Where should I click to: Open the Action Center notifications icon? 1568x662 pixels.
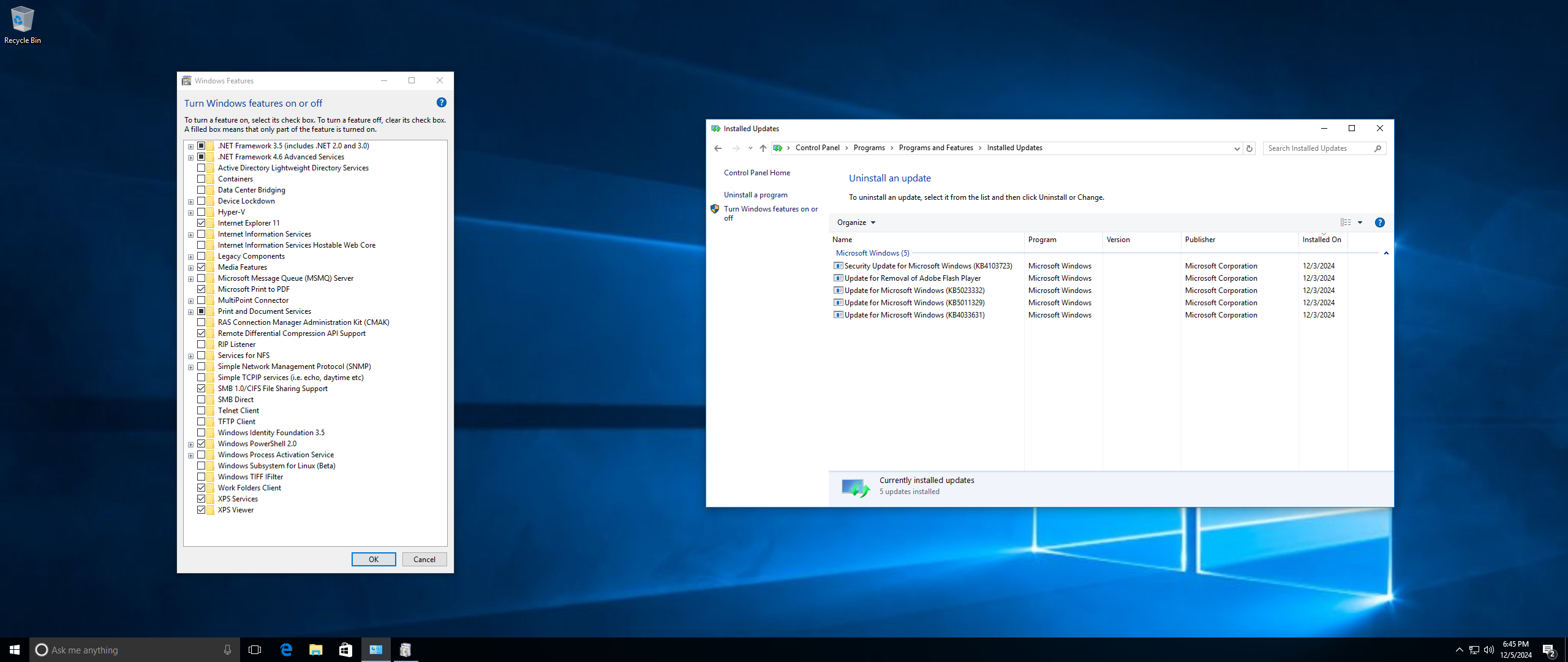pos(1549,650)
